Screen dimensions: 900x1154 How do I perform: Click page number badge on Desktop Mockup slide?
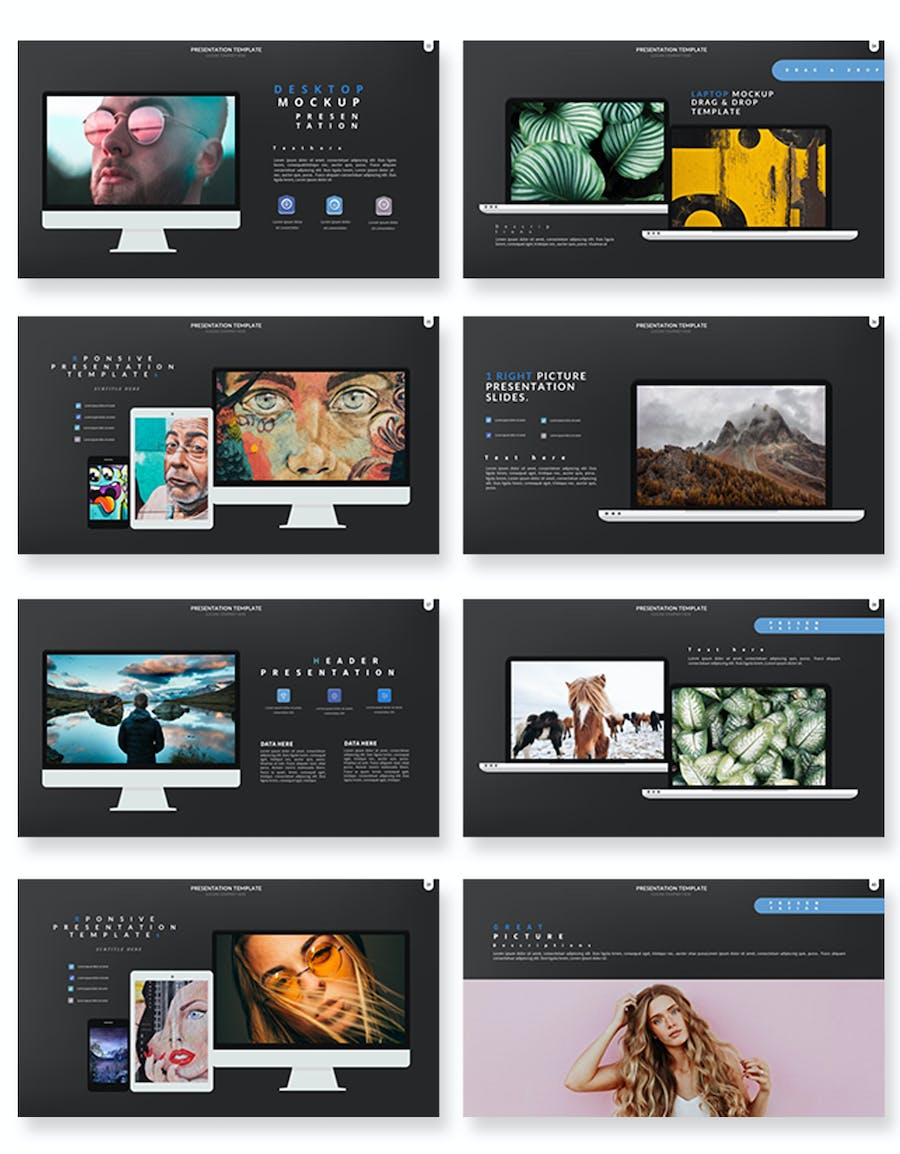(429, 45)
